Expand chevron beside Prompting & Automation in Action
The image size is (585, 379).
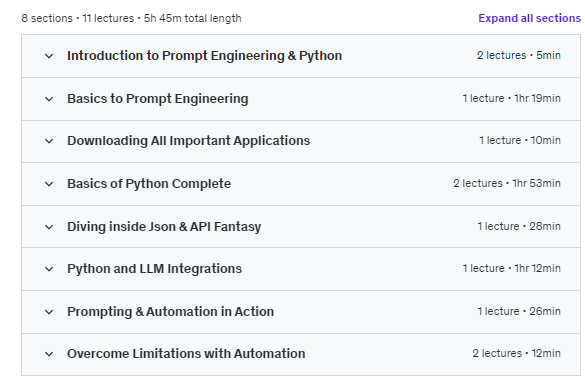click(49, 312)
